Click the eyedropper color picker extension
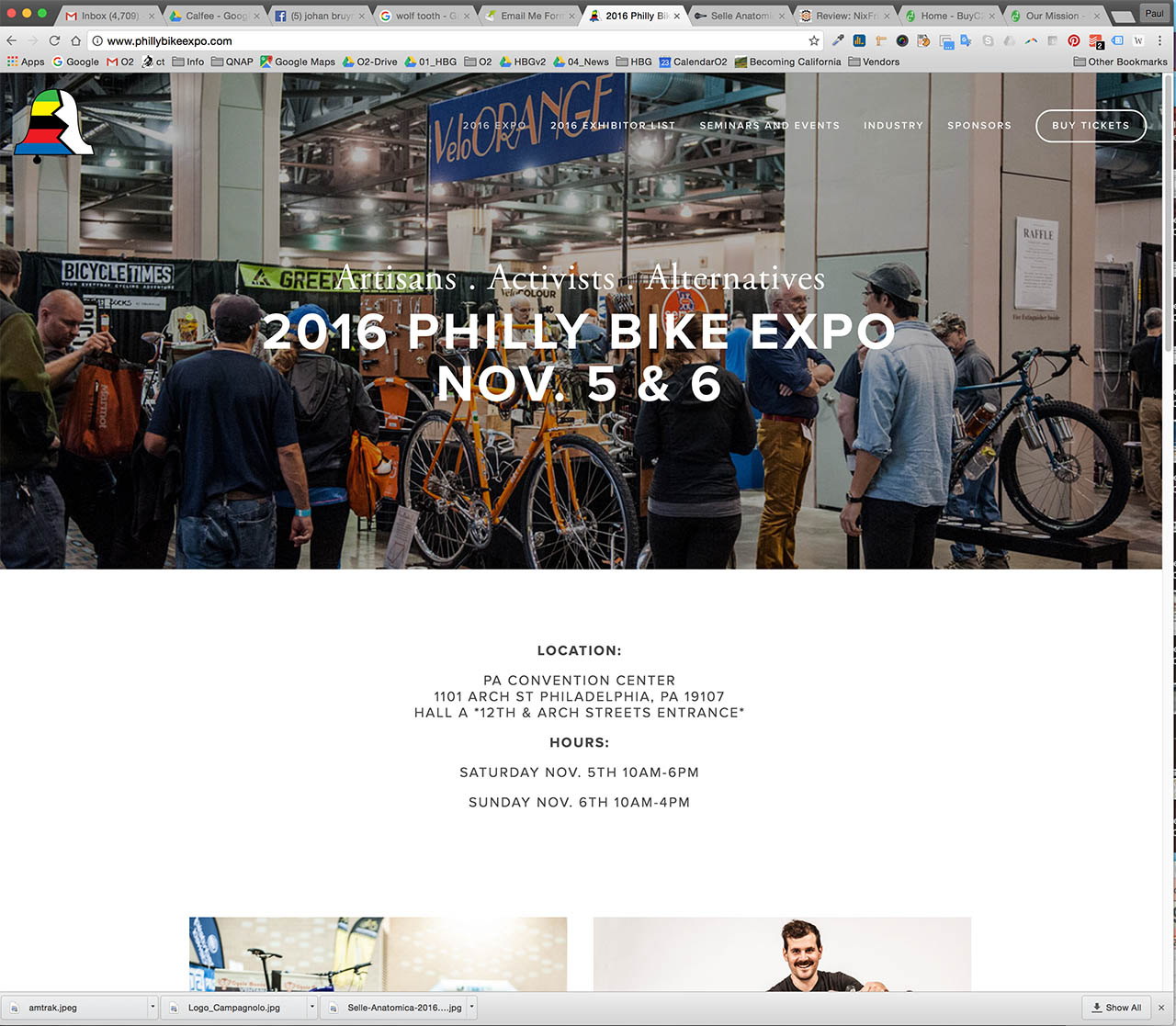 (x=838, y=41)
